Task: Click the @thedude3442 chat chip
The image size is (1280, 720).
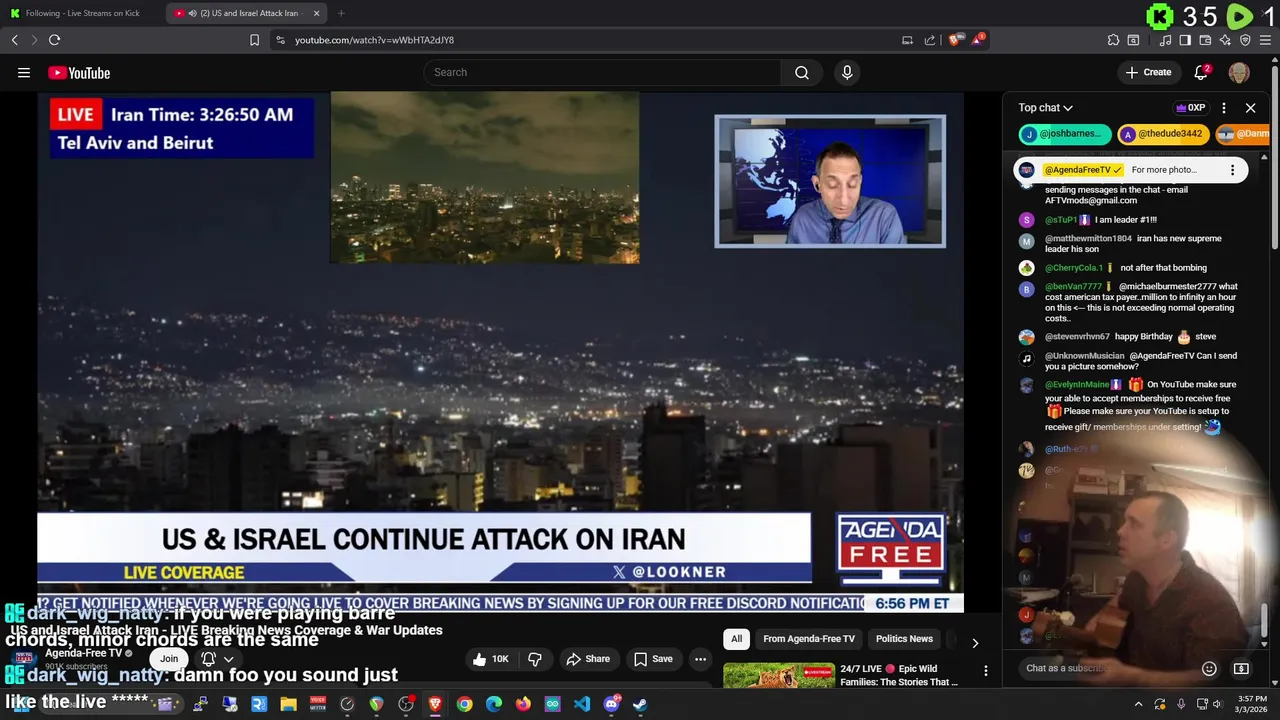Action: point(1163,134)
